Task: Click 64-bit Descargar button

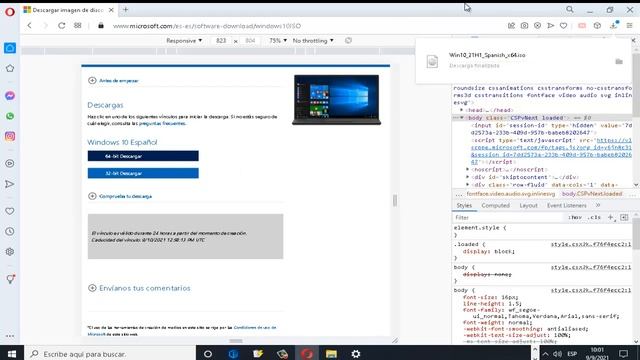Action: click(x=143, y=156)
